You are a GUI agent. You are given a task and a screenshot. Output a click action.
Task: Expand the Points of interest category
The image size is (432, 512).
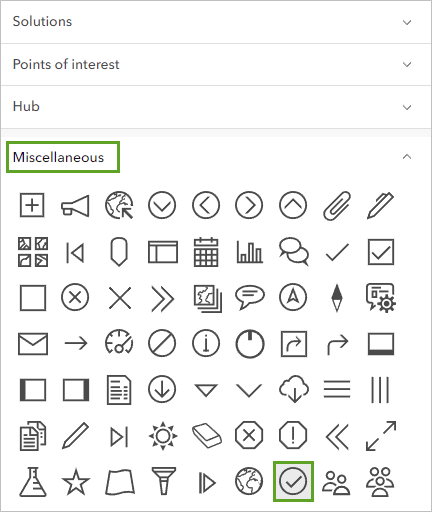tap(216, 64)
